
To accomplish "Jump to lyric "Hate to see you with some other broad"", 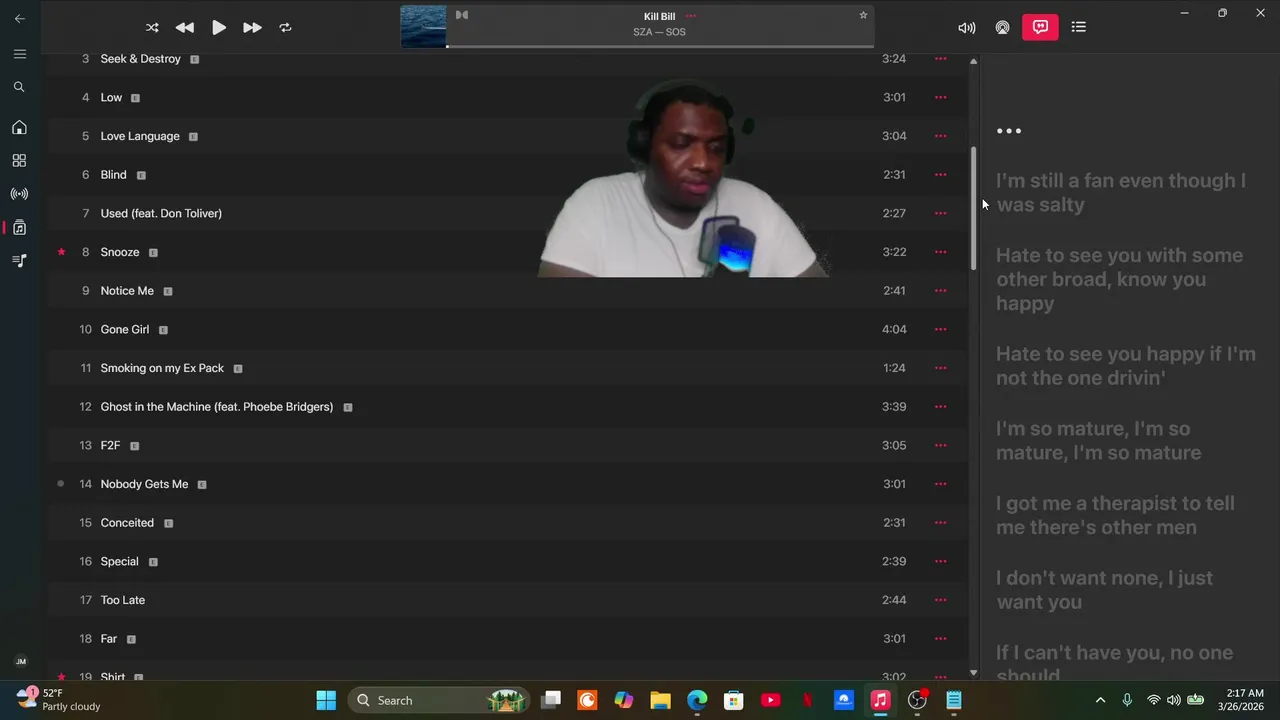I will [1119, 279].
